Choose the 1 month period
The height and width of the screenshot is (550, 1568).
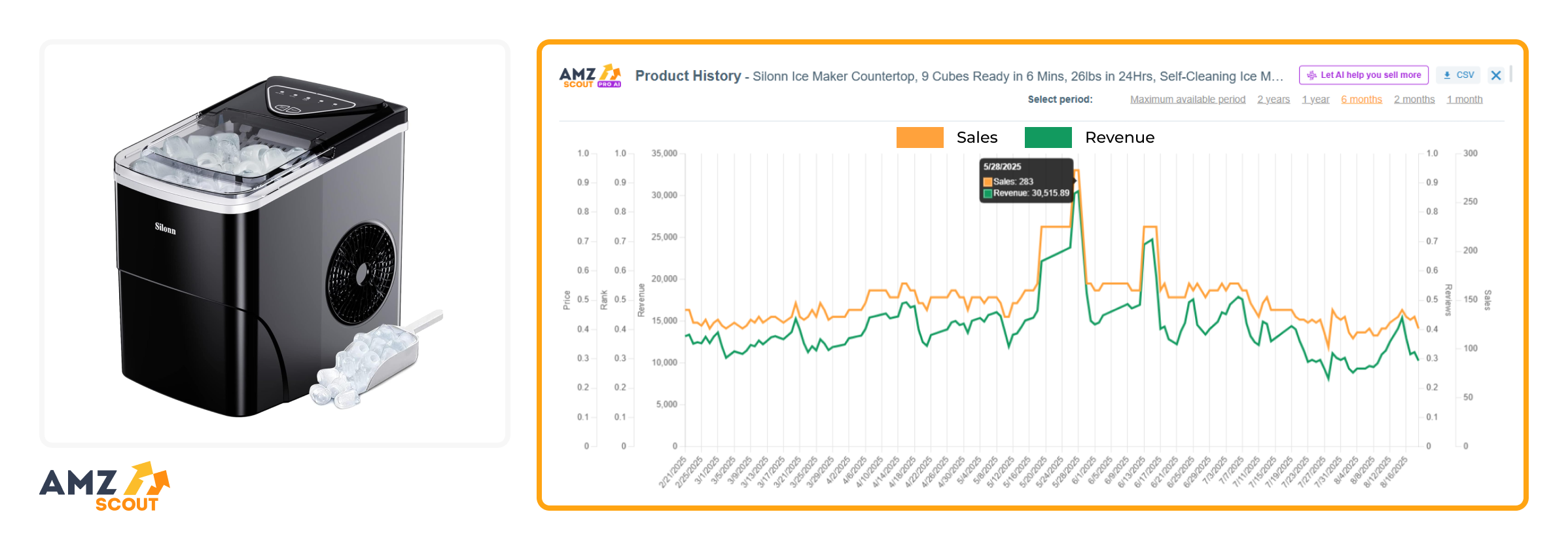(1465, 100)
